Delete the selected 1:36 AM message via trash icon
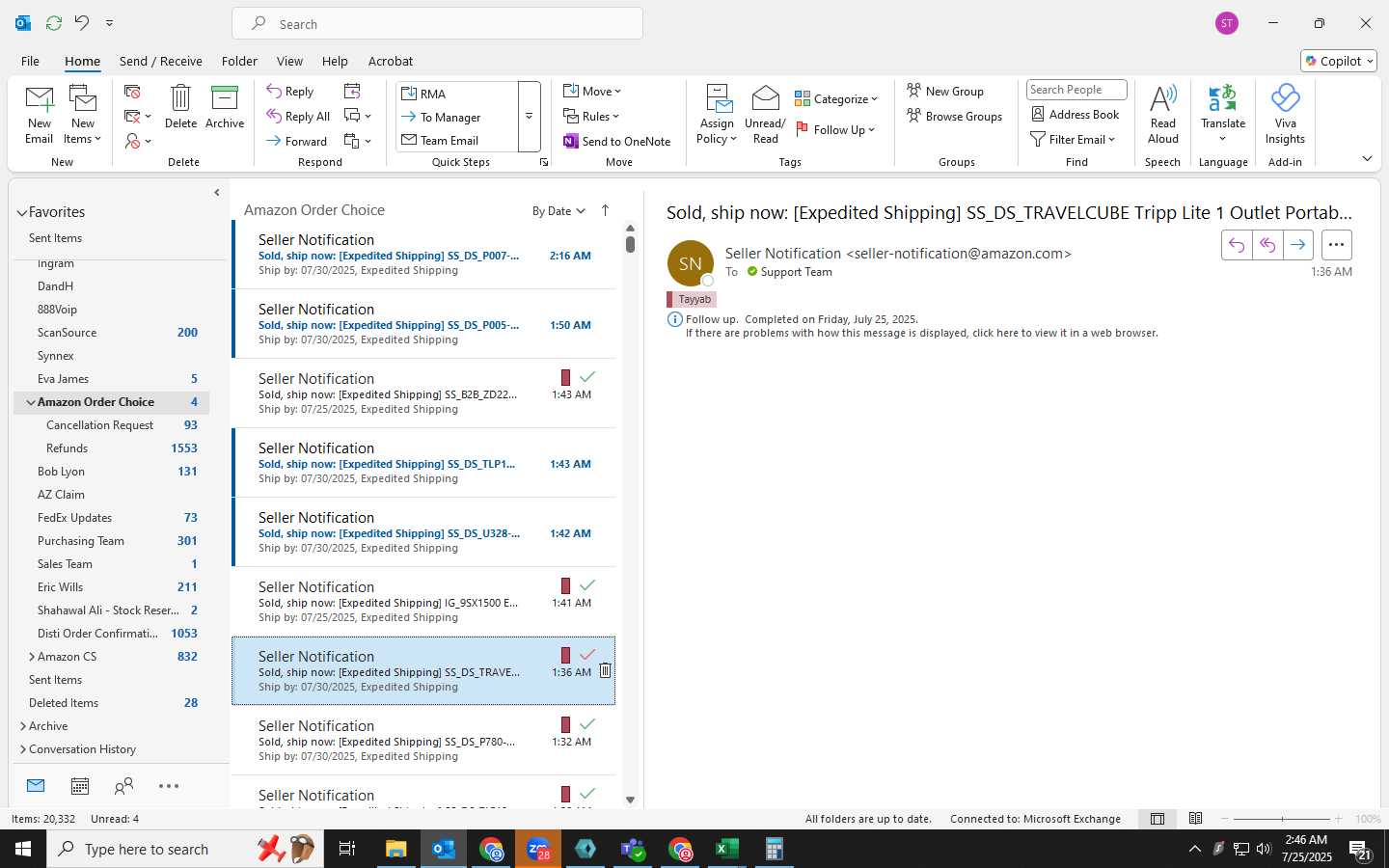Screen dimensions: 1389x868 pos(605,670)
